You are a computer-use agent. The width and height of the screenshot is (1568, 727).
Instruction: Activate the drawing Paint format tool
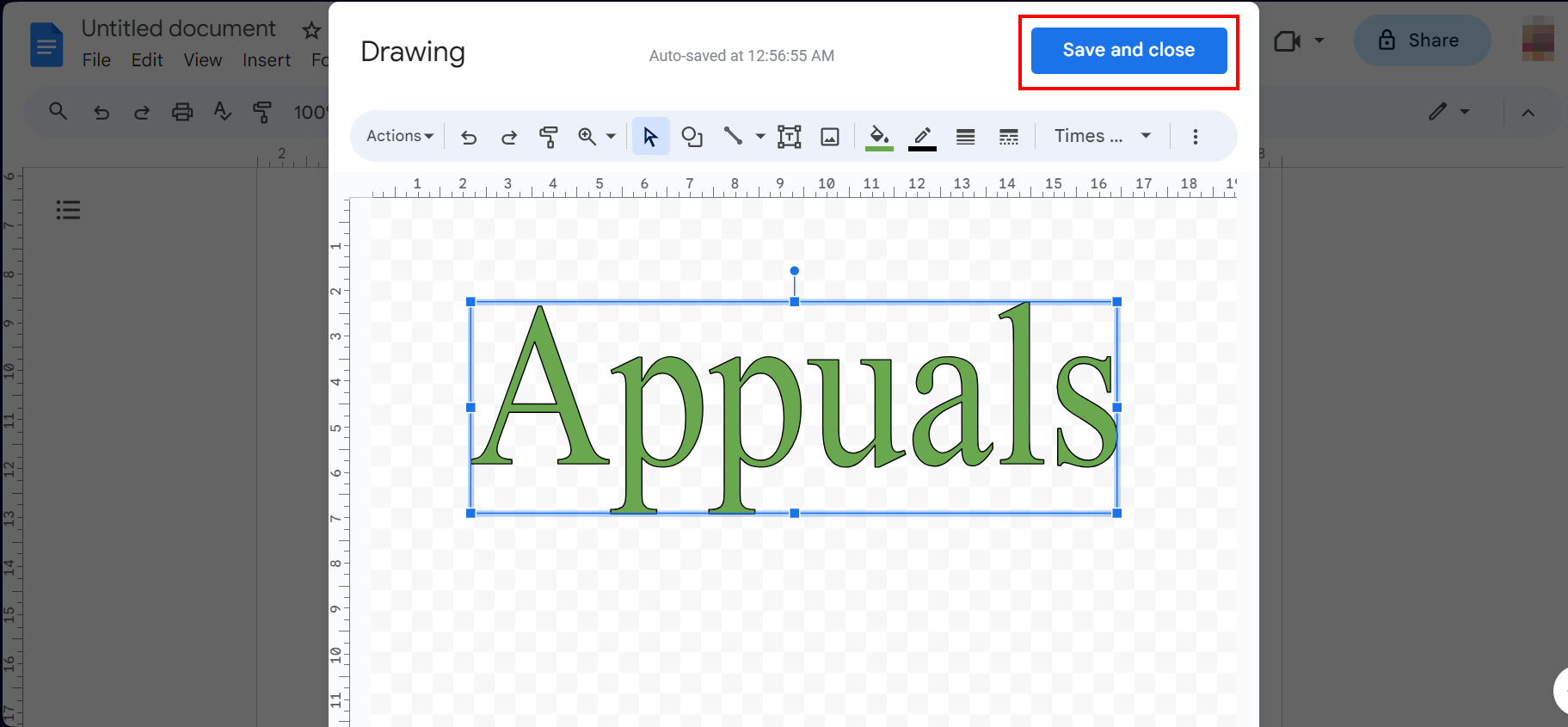coord(549,137)
